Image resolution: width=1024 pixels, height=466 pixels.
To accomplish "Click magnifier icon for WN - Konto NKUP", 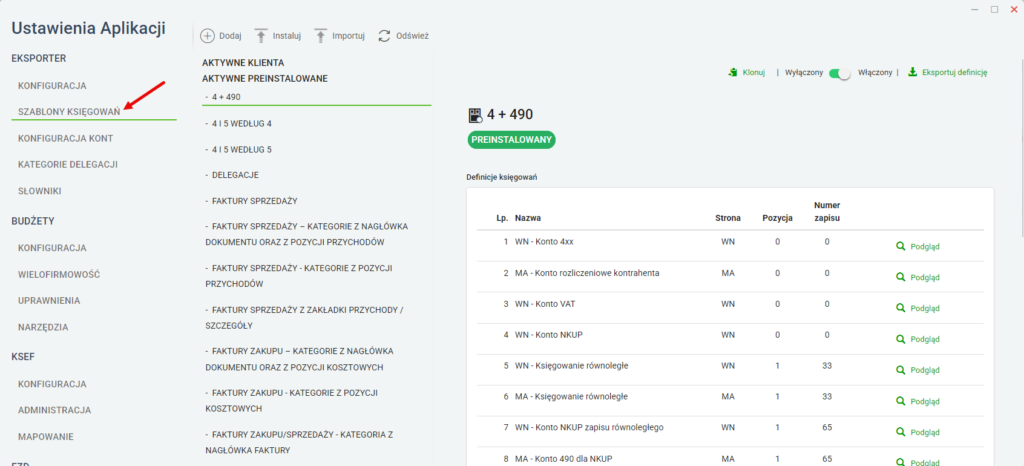I will click(901, 339).
